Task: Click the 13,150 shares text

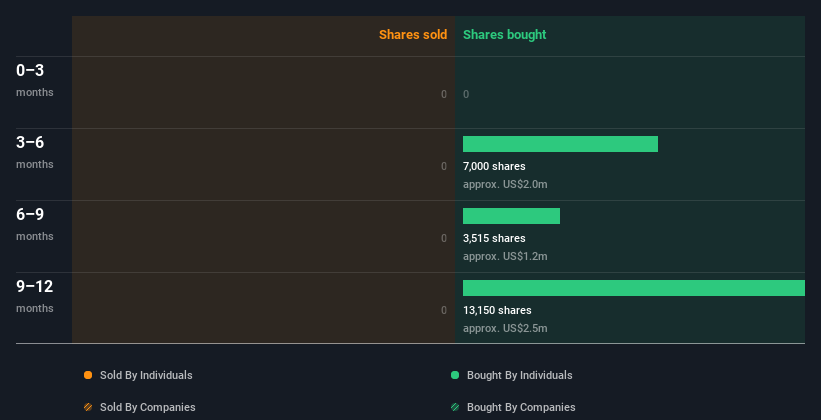Action: [x=497, y=311]
